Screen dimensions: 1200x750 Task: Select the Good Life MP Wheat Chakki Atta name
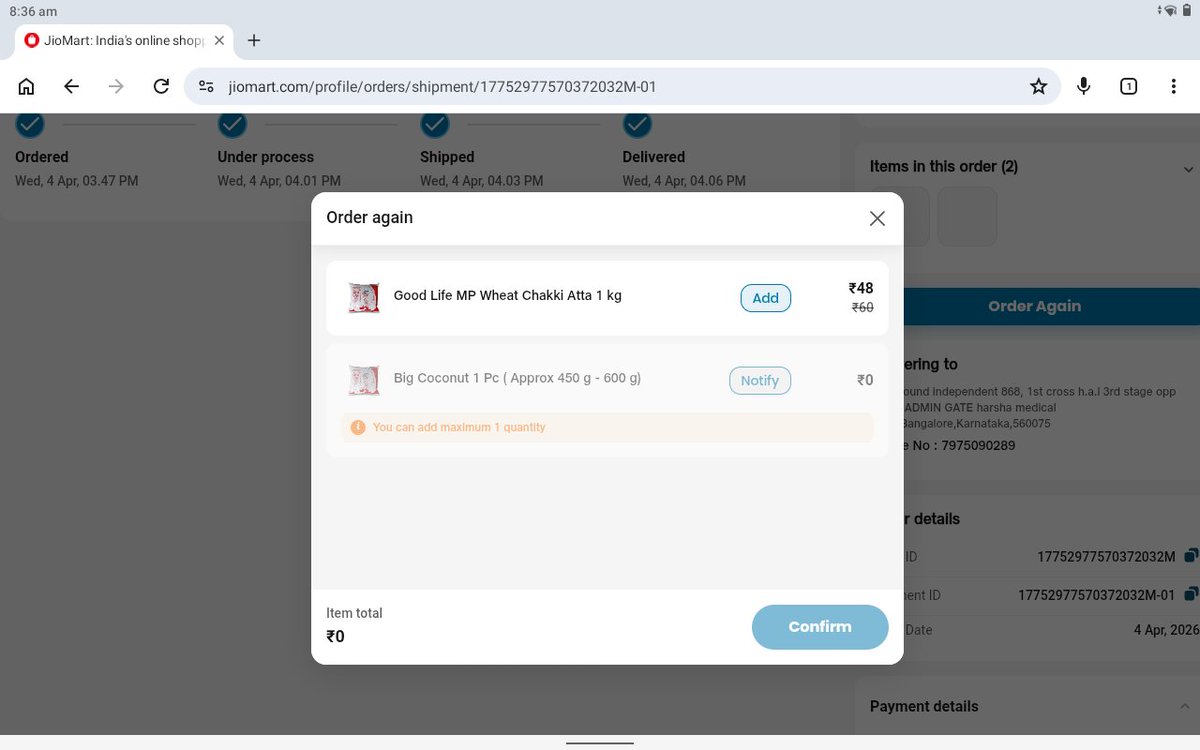508,296
